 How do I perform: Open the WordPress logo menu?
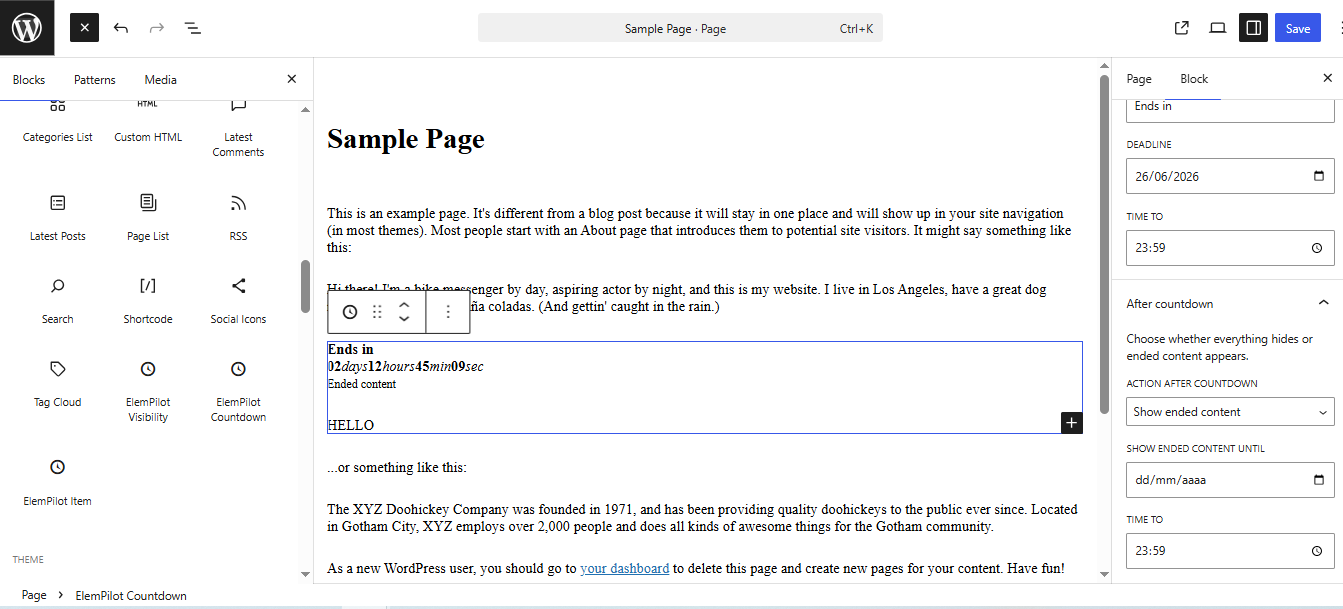click(x=27, y=28)
